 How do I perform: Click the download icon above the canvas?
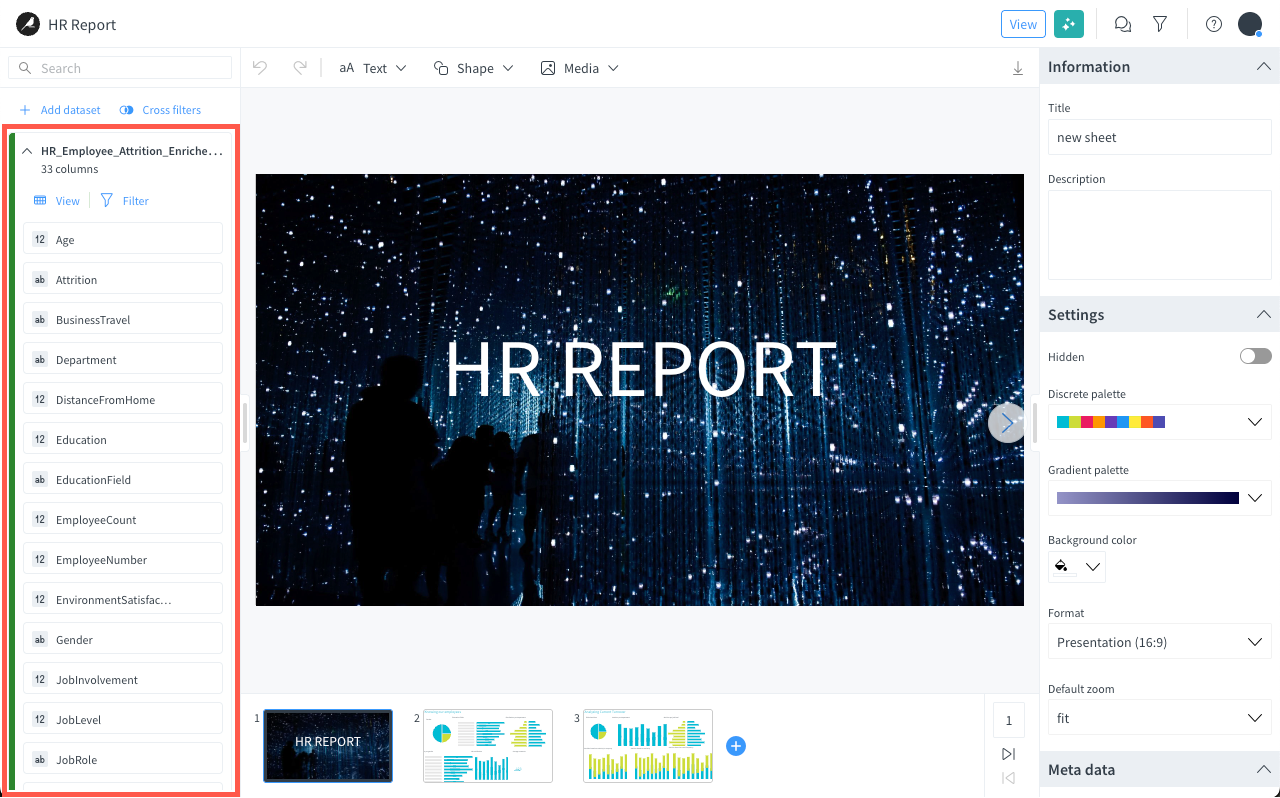(1018, 67)
